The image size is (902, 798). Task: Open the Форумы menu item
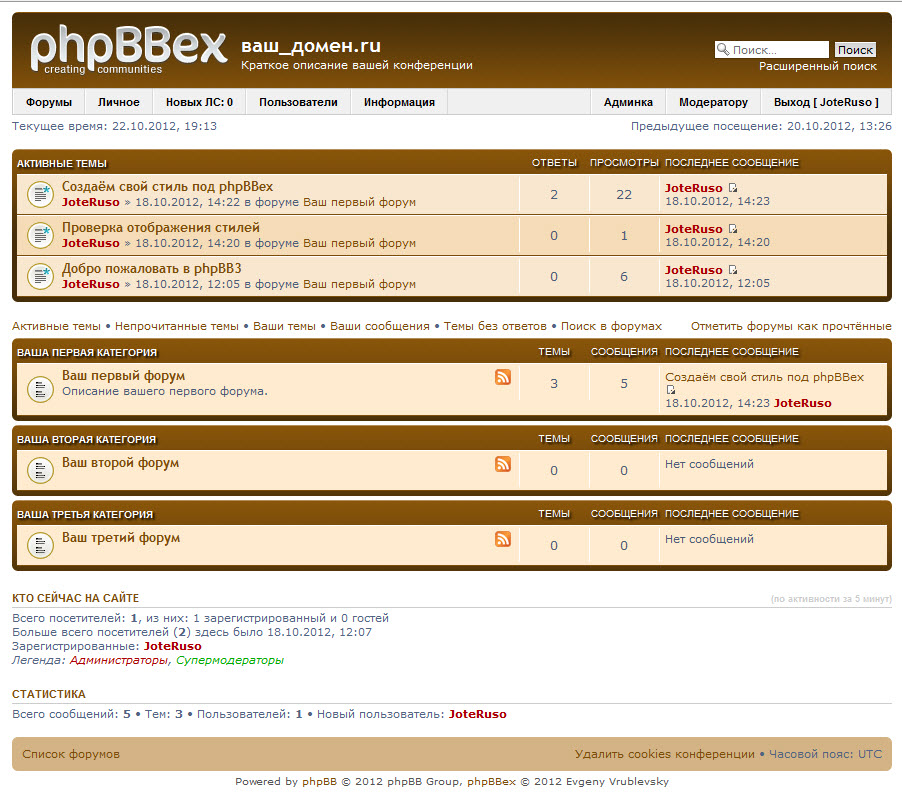tap(49, 102)
